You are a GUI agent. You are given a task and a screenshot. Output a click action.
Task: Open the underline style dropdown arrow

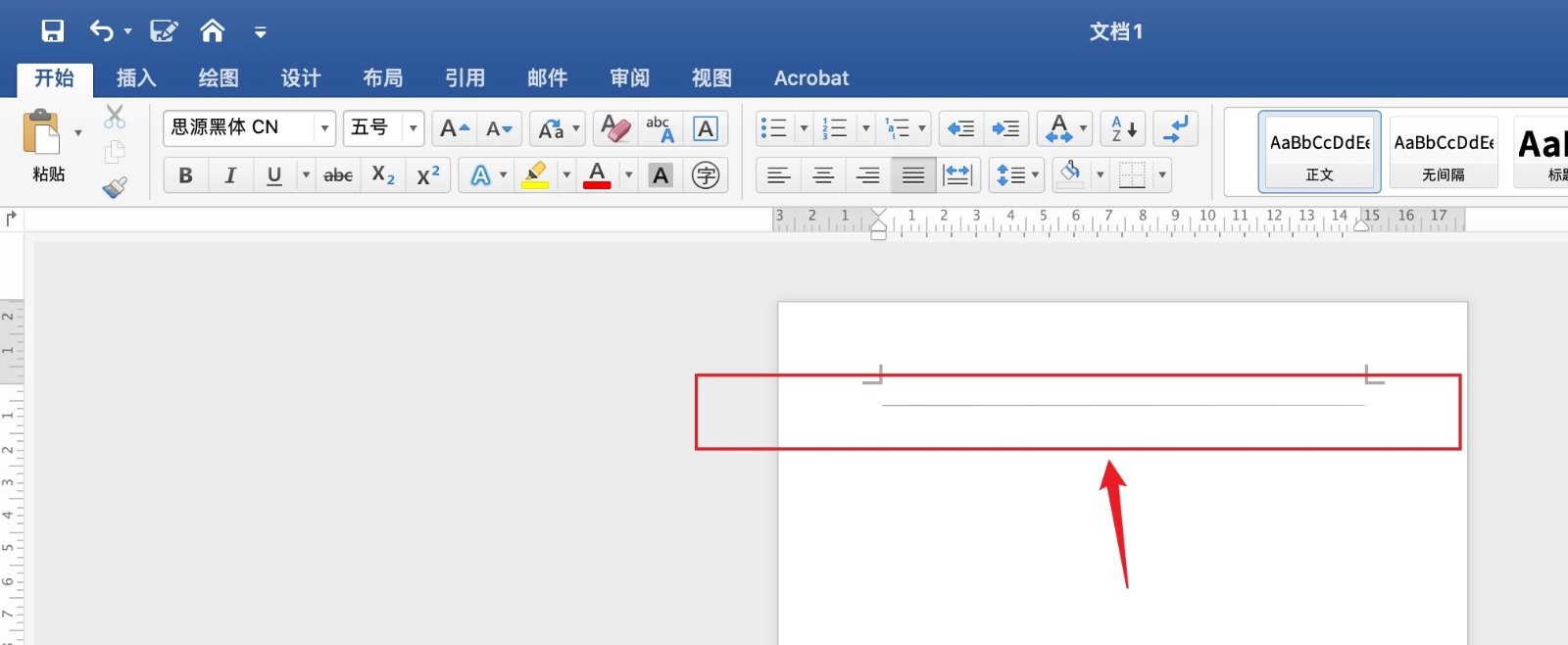pos(306,175)
